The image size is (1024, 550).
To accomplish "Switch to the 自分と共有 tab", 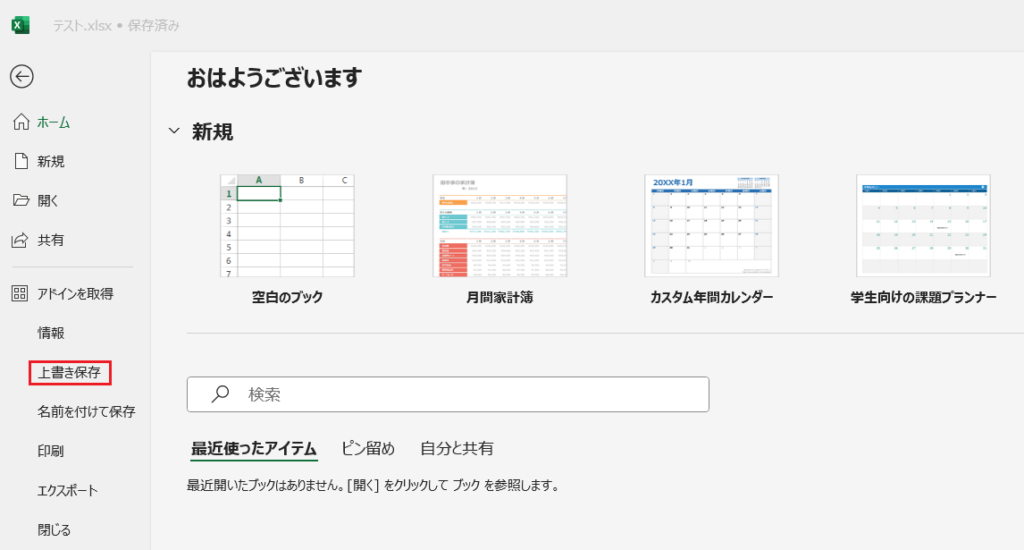I will (x=457, y=448).
